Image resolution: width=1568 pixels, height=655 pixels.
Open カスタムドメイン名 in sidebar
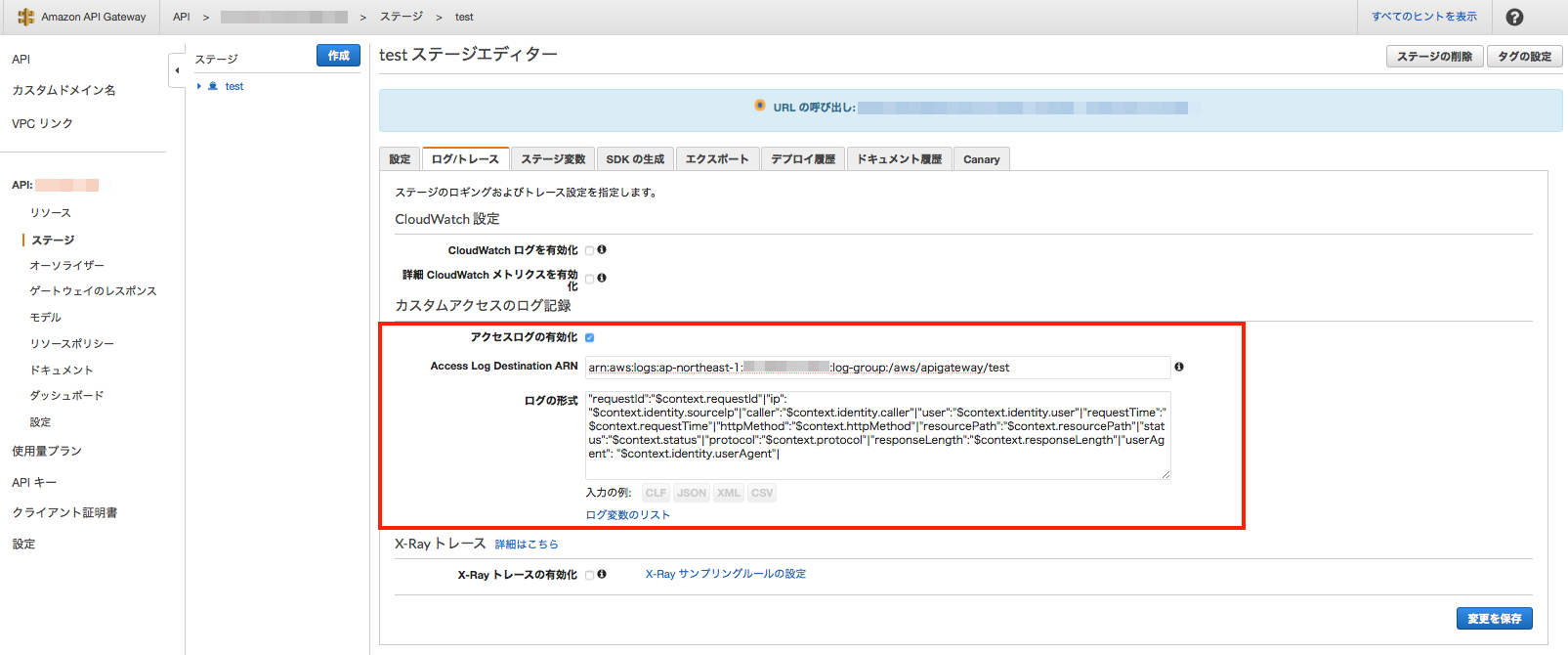tap(64, 90)
